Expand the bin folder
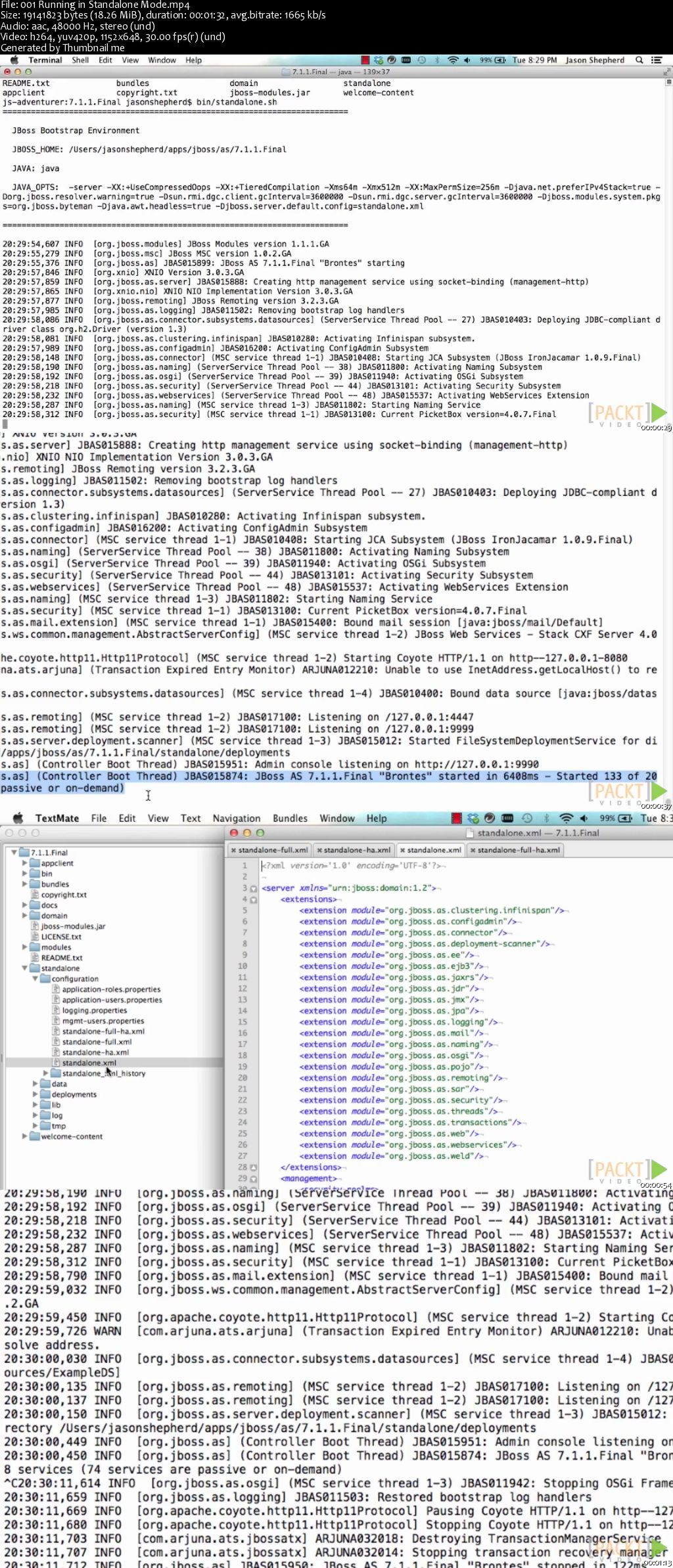 [24, 874]
